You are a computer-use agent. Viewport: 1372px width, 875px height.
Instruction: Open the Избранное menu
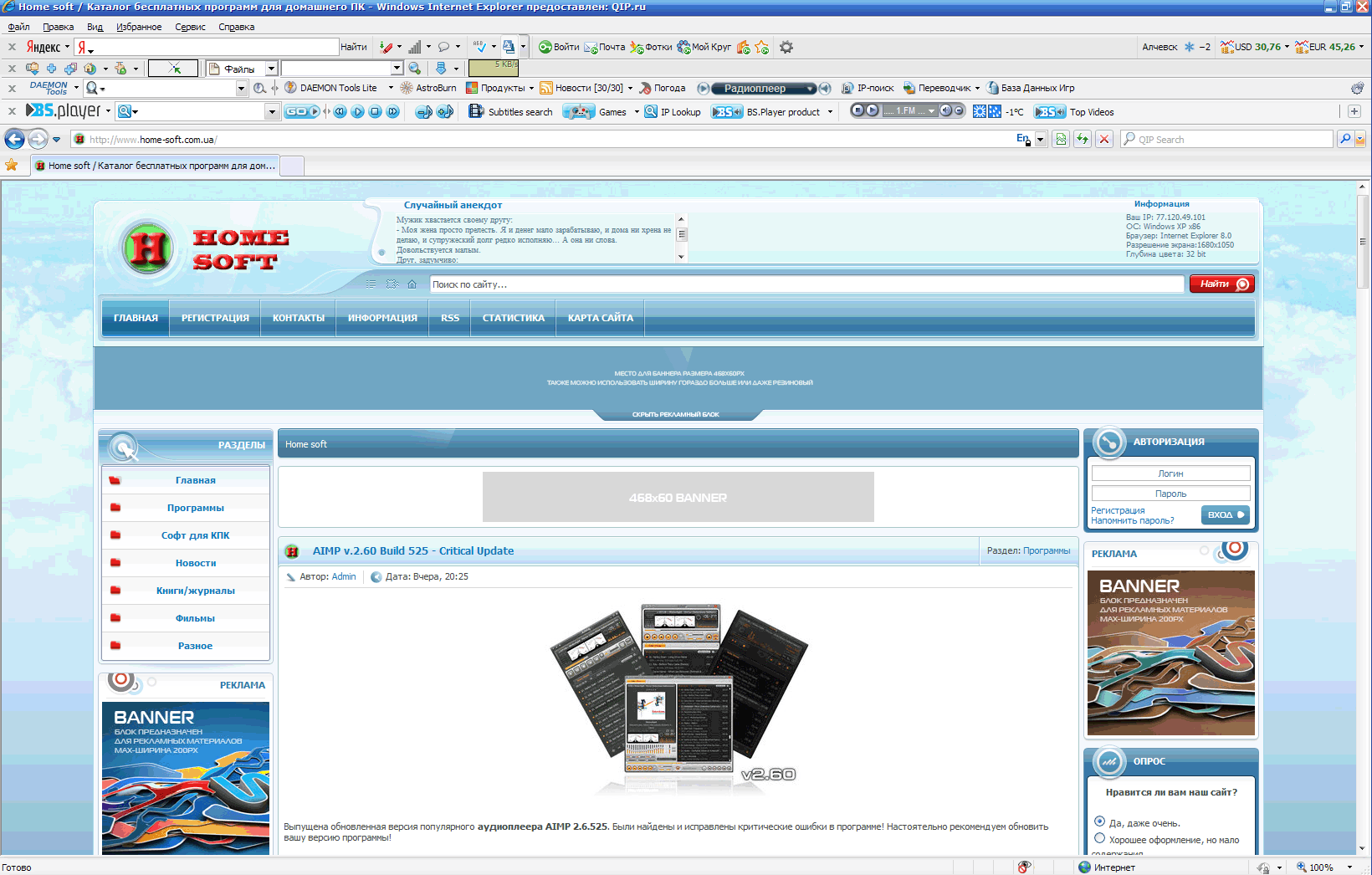click(139, 27)
